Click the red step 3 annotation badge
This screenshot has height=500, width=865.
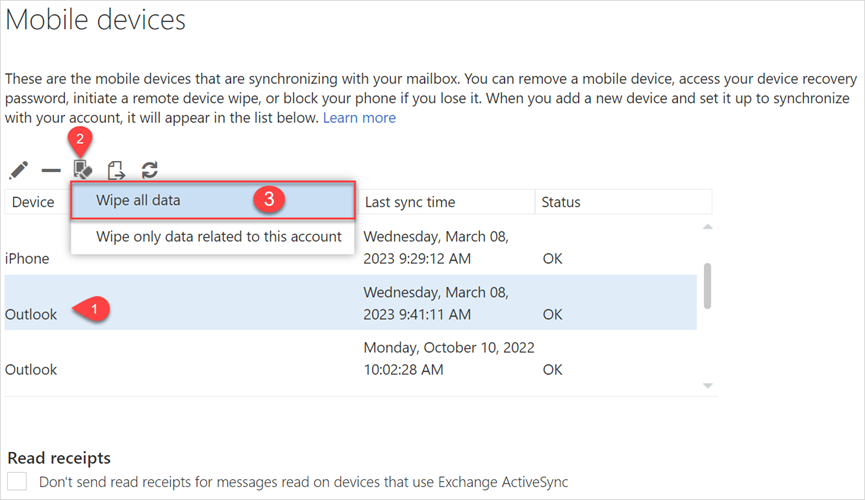267,199
